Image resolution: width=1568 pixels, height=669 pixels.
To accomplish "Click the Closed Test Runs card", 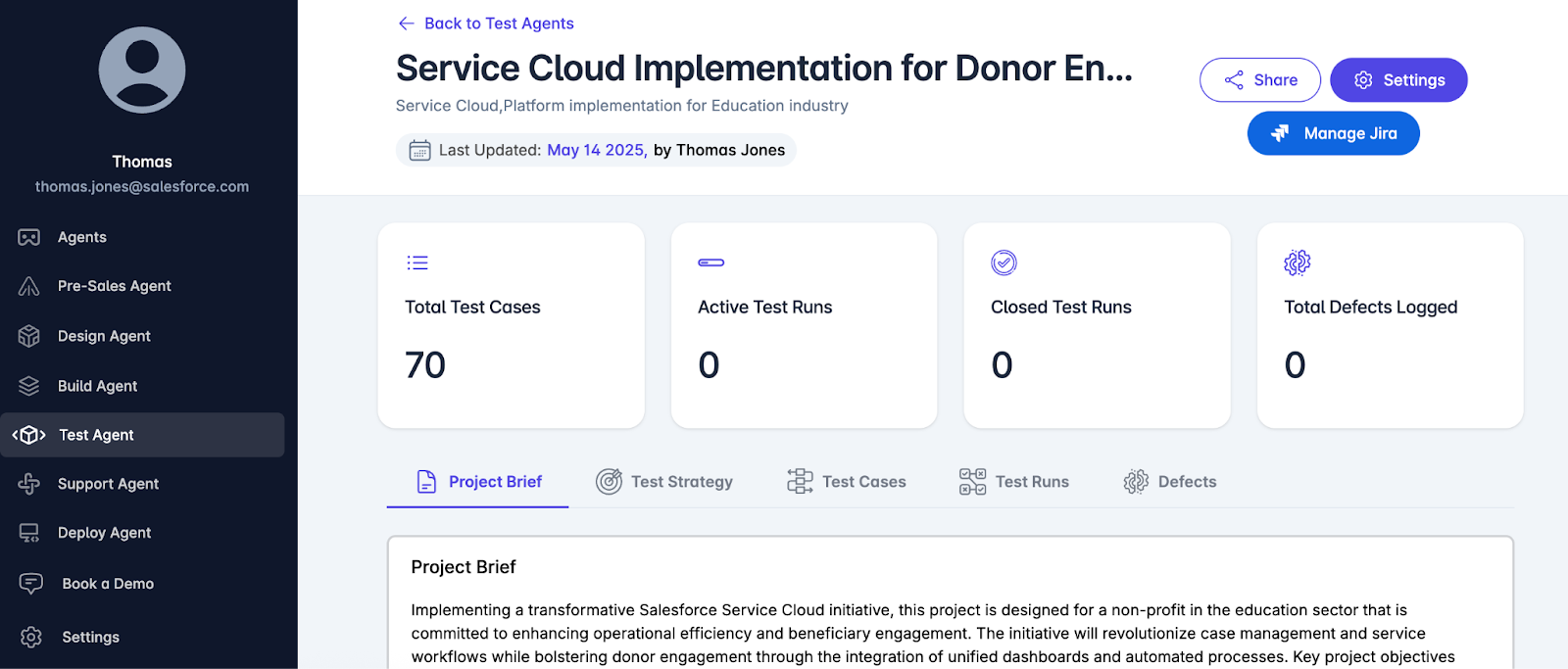I will tap(1098, 325).
